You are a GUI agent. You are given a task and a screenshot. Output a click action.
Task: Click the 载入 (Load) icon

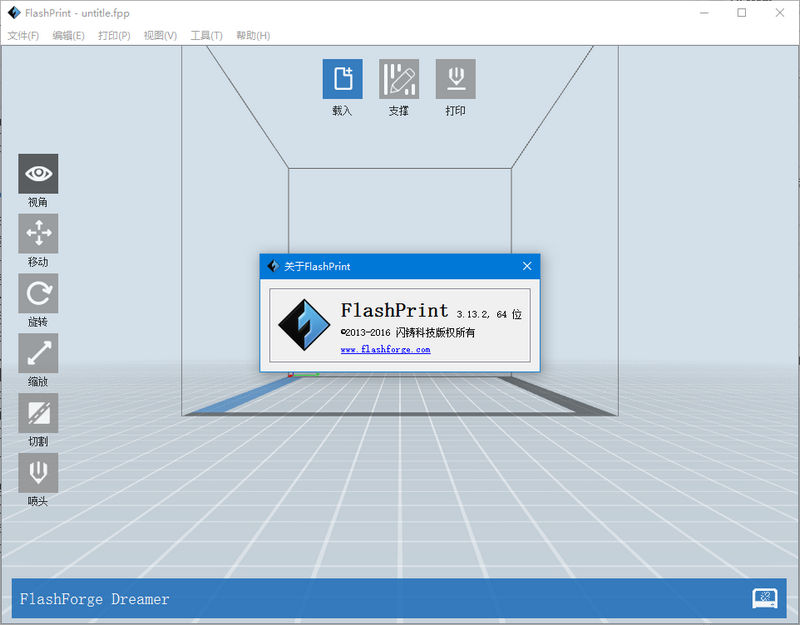(x=342, y=79)
